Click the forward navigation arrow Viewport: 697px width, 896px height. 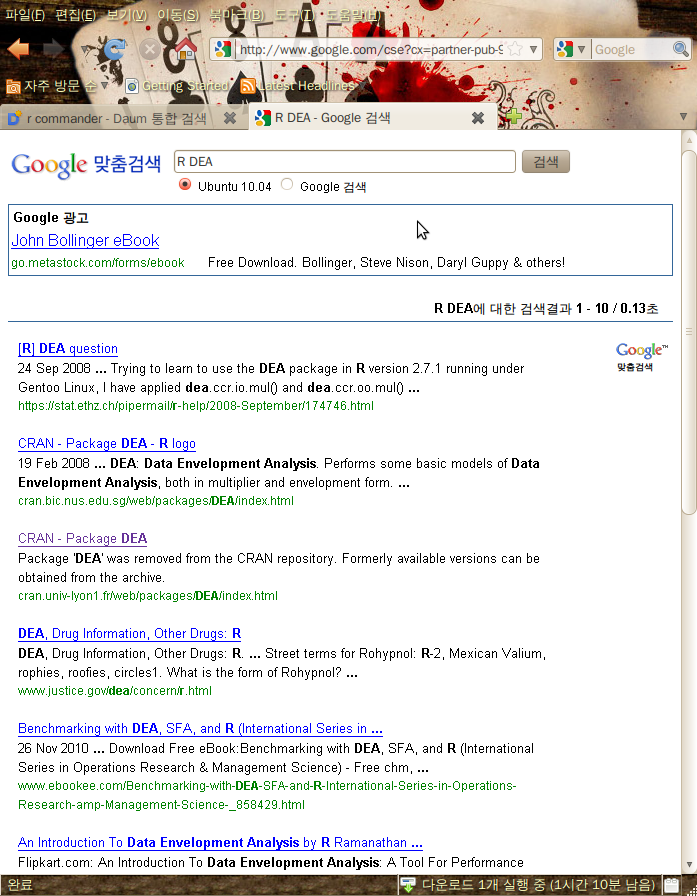pos(53,49)
